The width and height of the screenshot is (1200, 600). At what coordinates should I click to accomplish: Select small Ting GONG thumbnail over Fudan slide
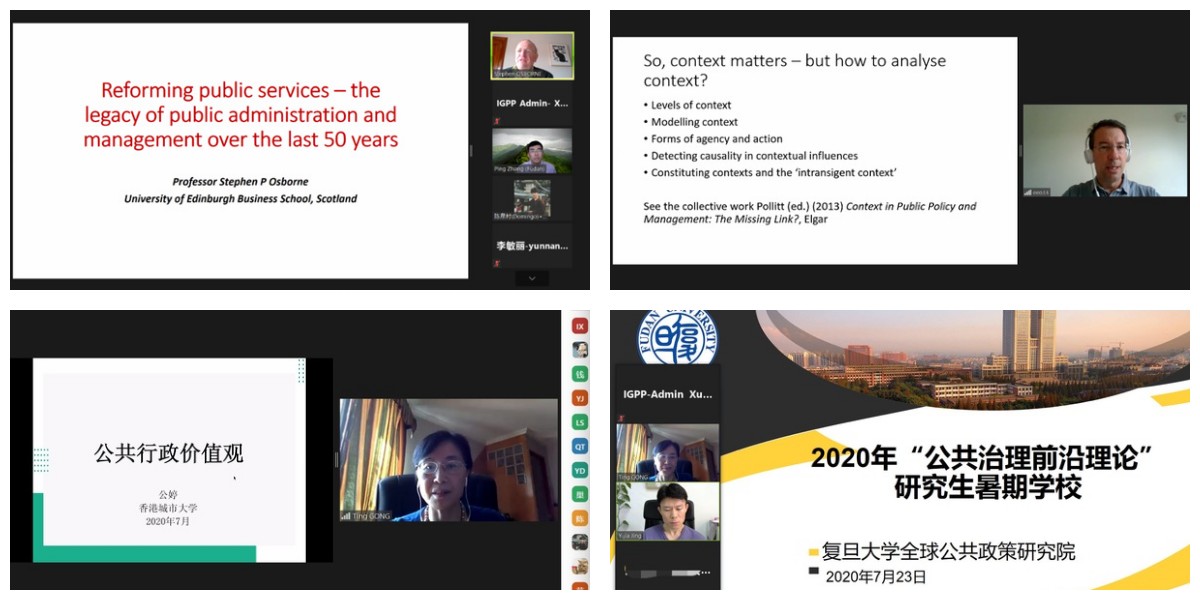pos(667,453)
